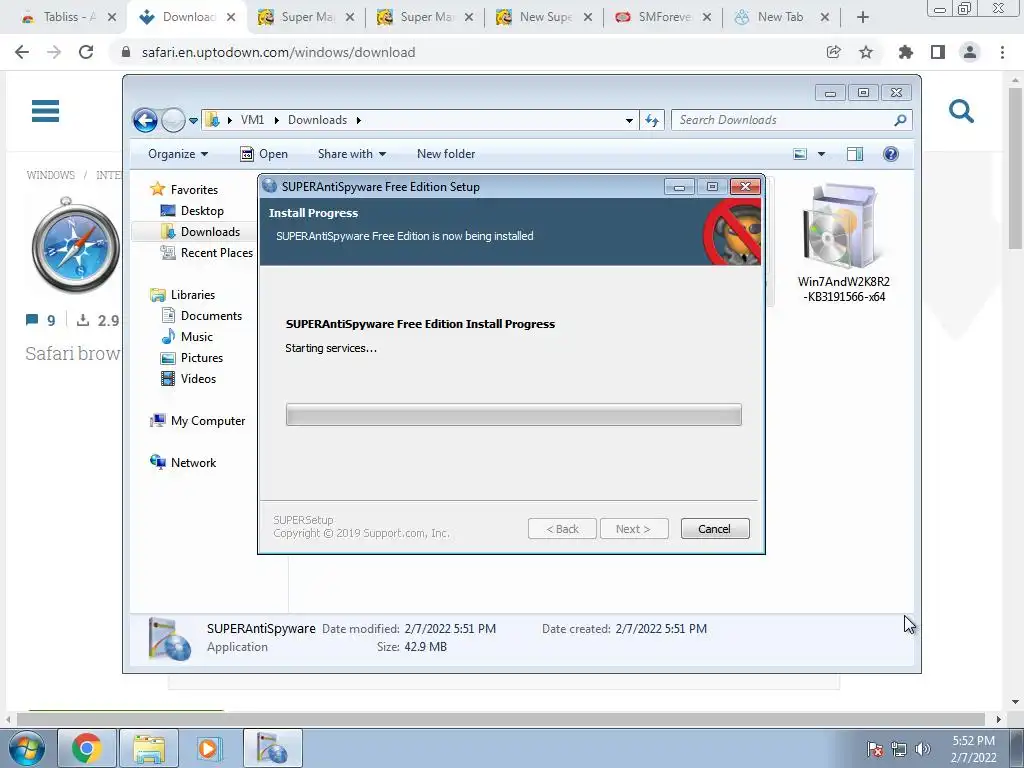The image size is (1024, 768).
Task: Switch to the SMForever browser tab
Action: point(663,18)
